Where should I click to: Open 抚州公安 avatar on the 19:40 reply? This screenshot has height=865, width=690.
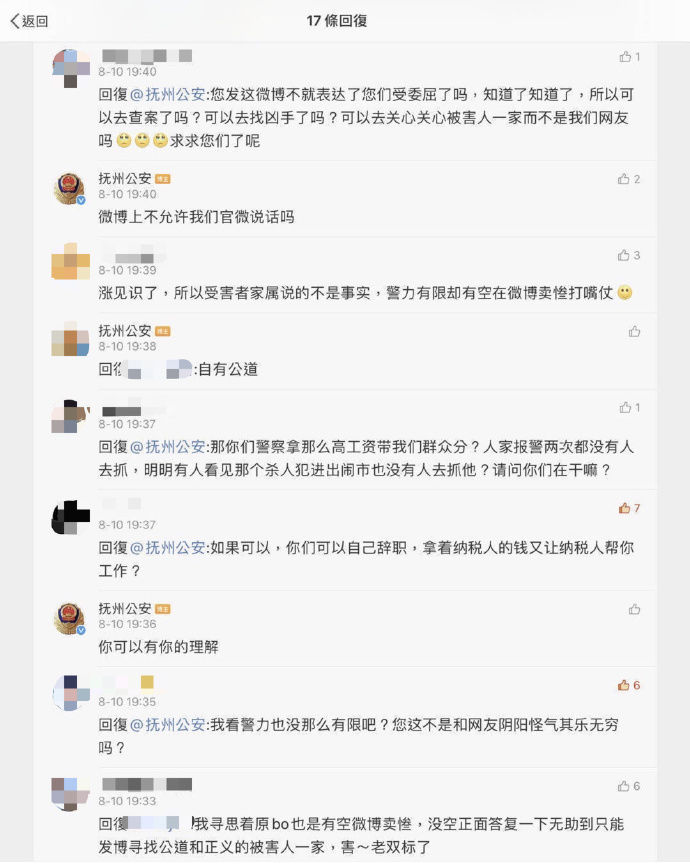coord(69,187)
